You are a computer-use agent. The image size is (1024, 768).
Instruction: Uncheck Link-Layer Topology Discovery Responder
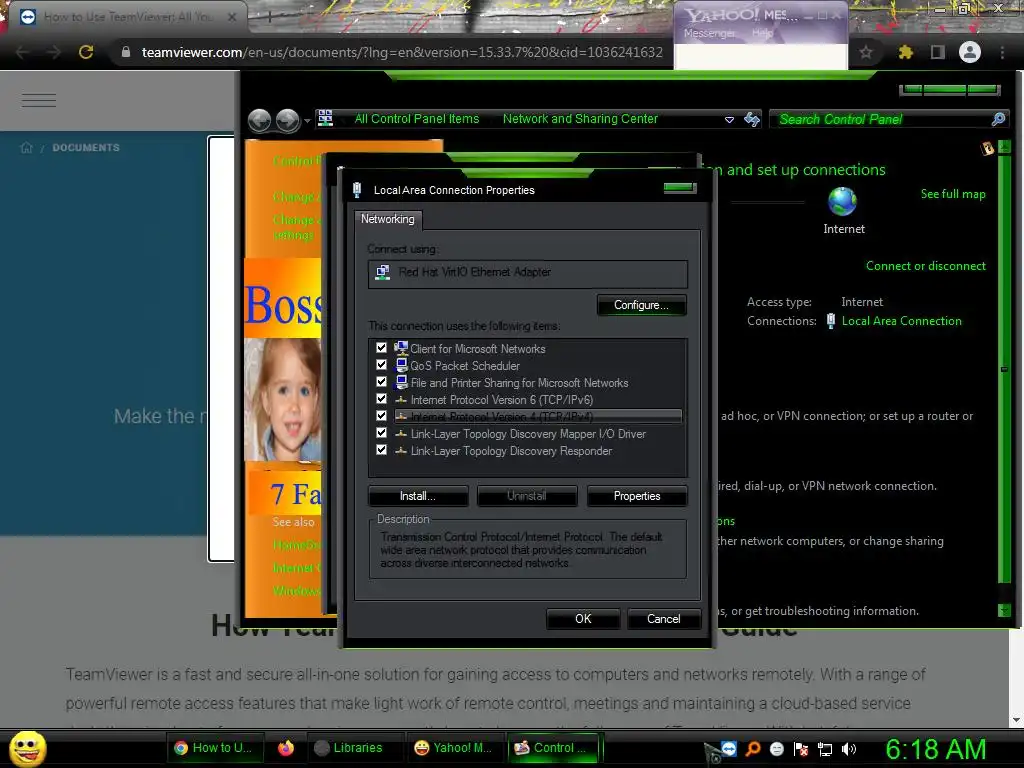381,449
